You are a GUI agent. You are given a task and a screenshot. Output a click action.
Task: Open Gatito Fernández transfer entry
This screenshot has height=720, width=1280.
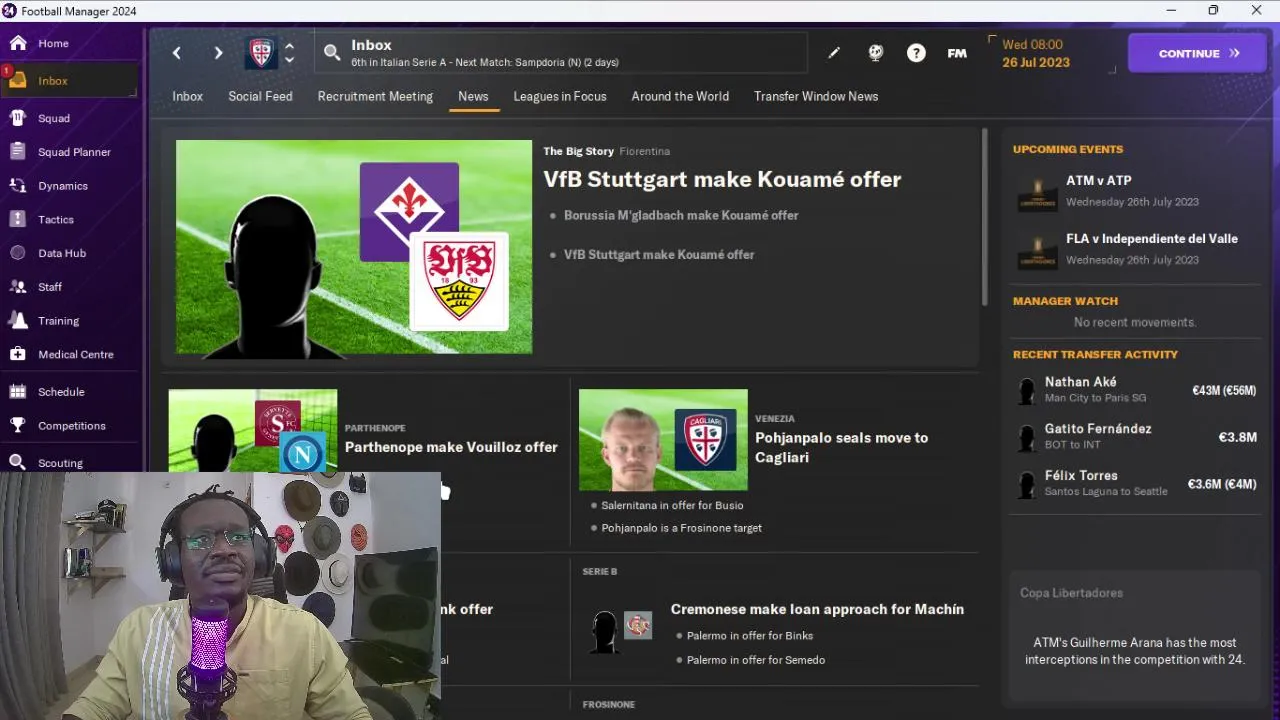click(x=1136, y=436)
